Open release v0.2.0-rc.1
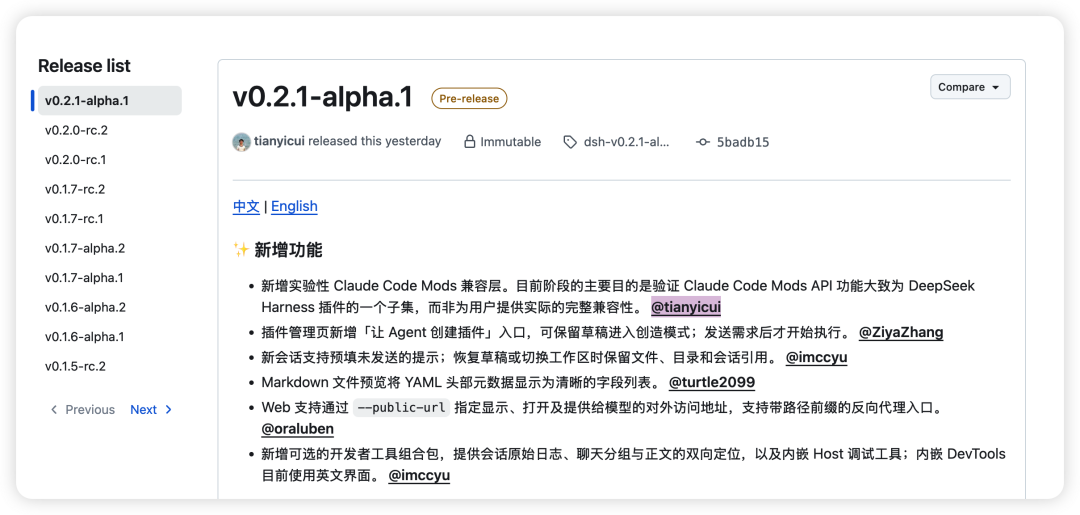This screenshot has width=1080, height=515. [76, 160]
